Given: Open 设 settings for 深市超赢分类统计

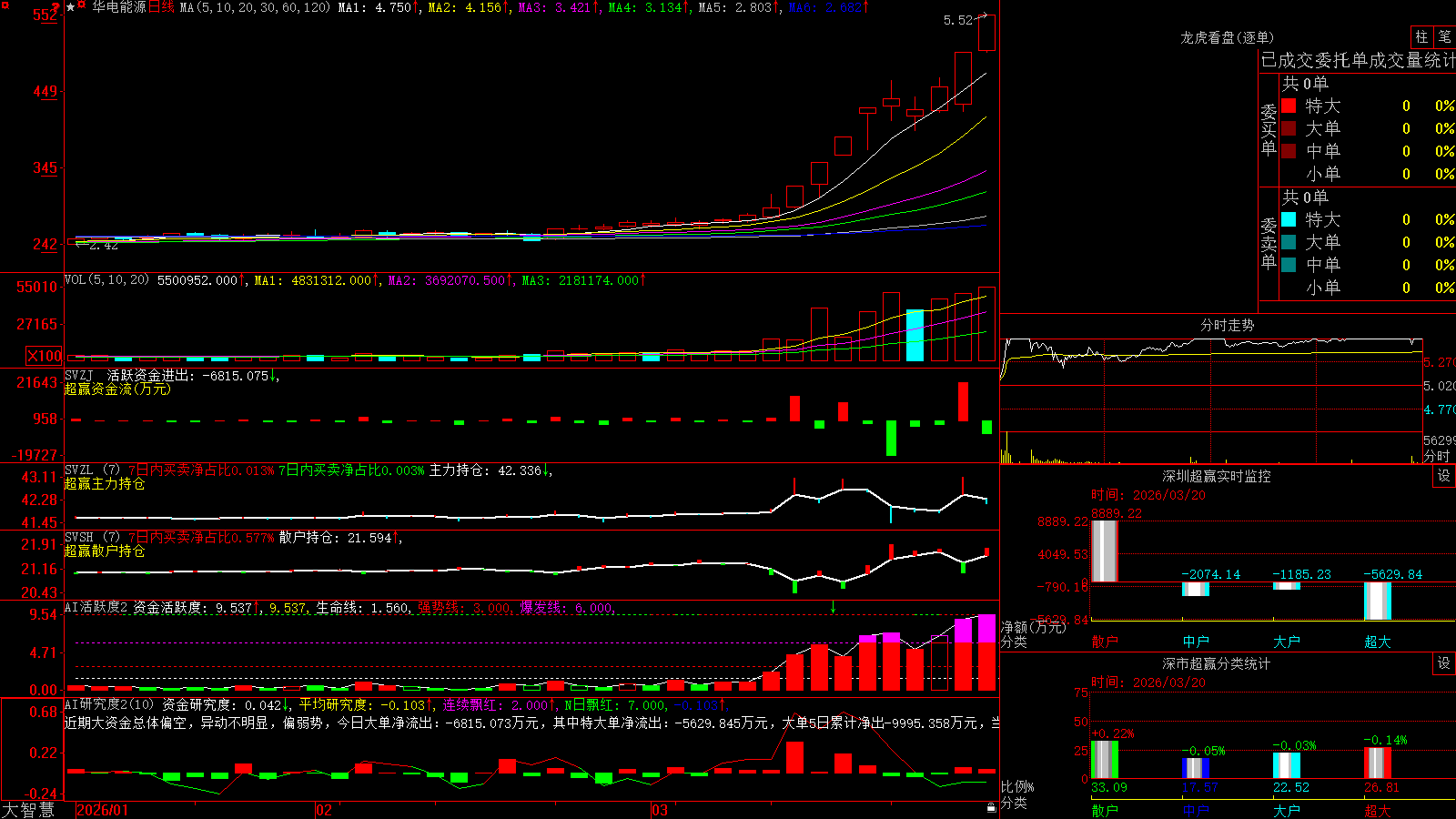Looking at the screenshot, I should [1444, 663].
